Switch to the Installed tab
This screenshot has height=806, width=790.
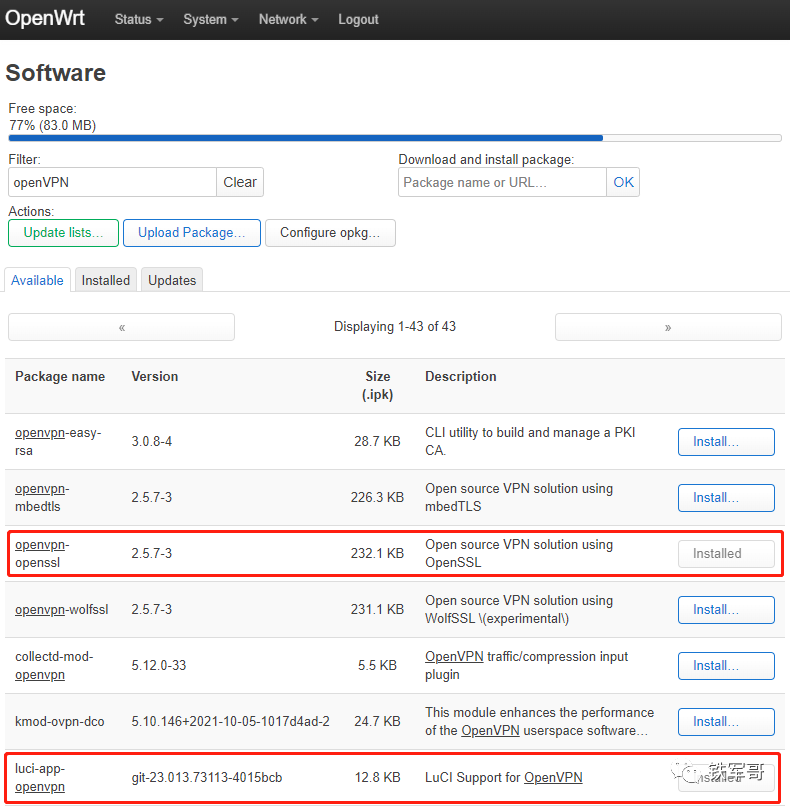[x=105, y=280]
